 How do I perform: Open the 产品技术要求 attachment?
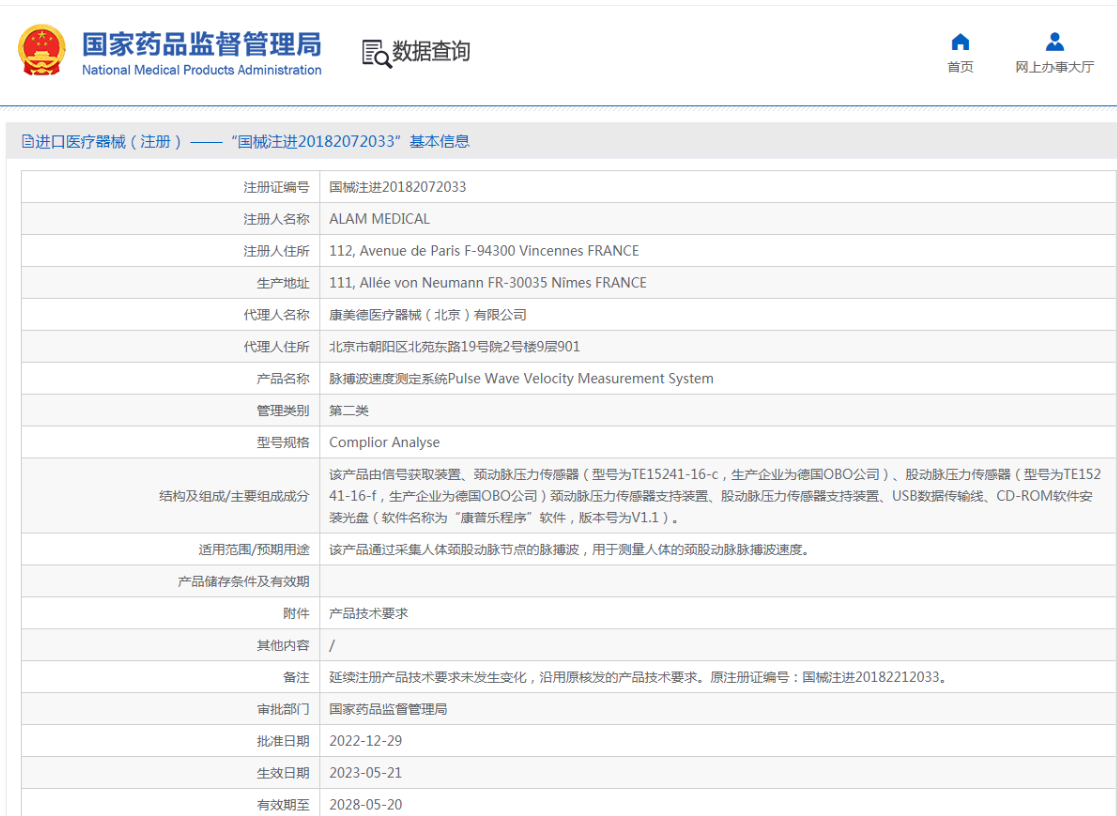point(368,613)
